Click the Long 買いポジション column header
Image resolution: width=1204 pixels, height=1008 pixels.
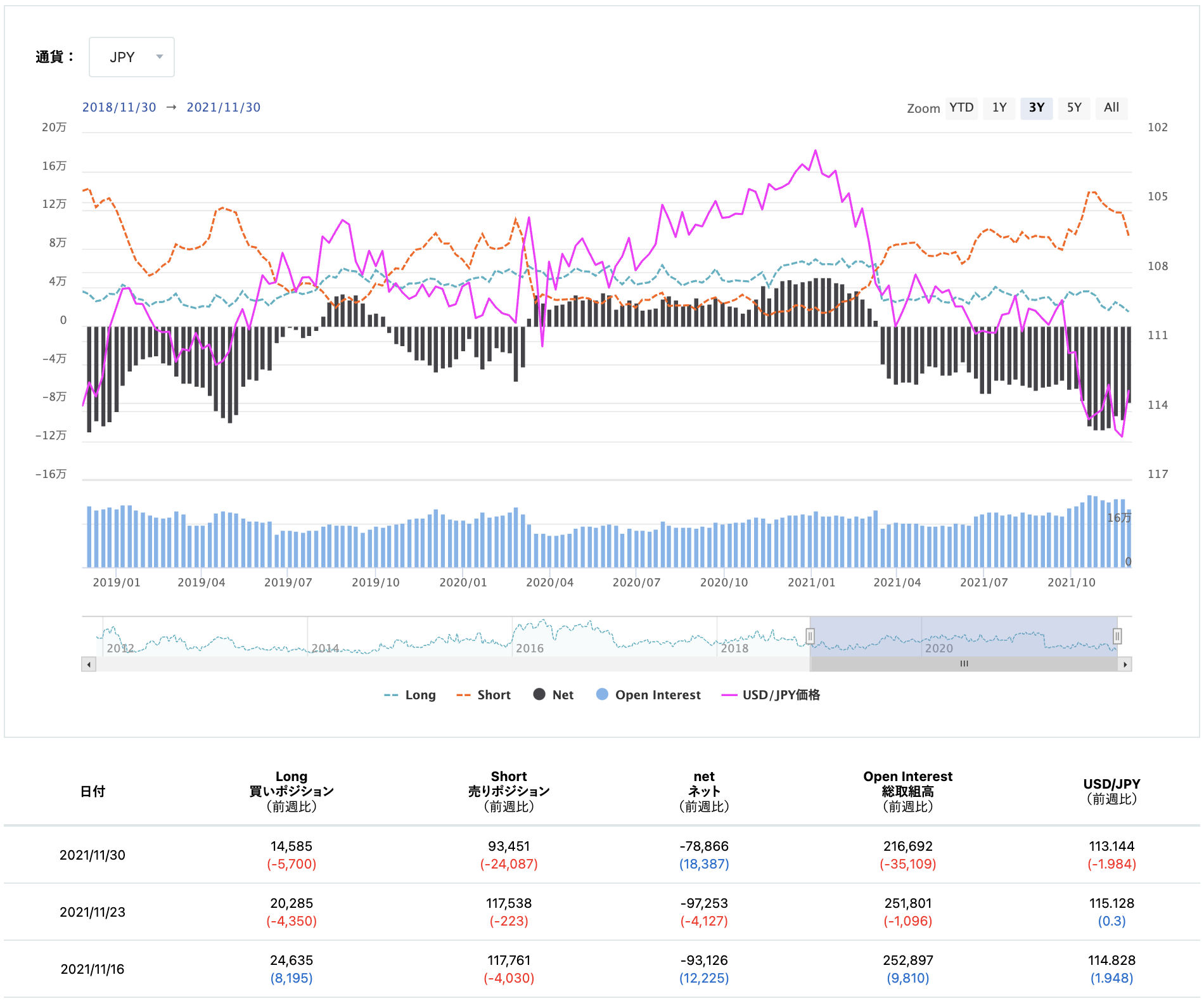291,791
